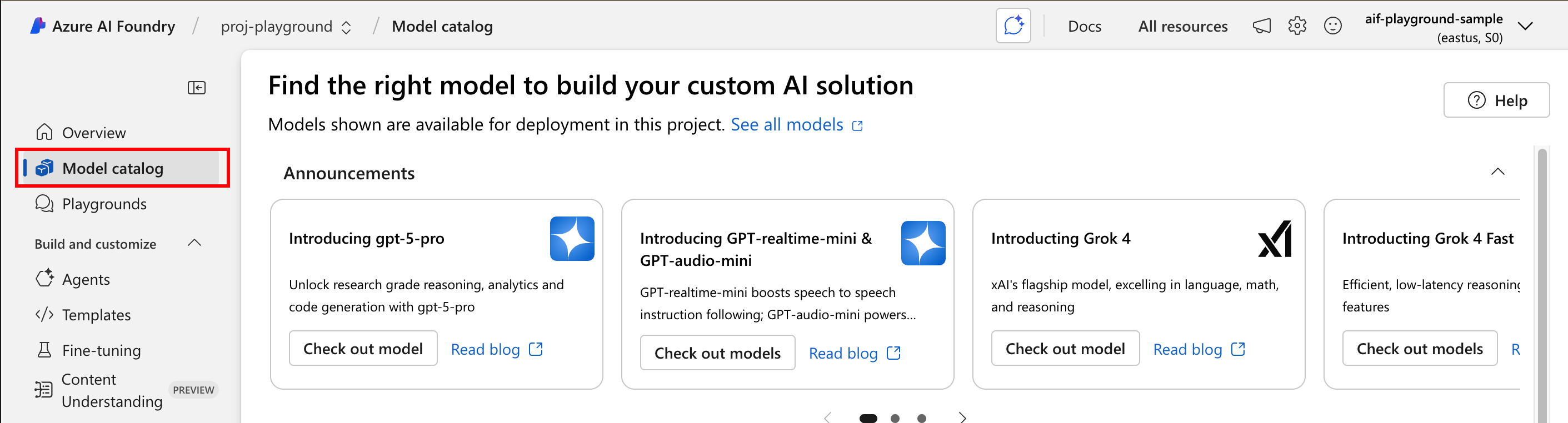Select the Playgrounds sidebar item

point(104,204)
